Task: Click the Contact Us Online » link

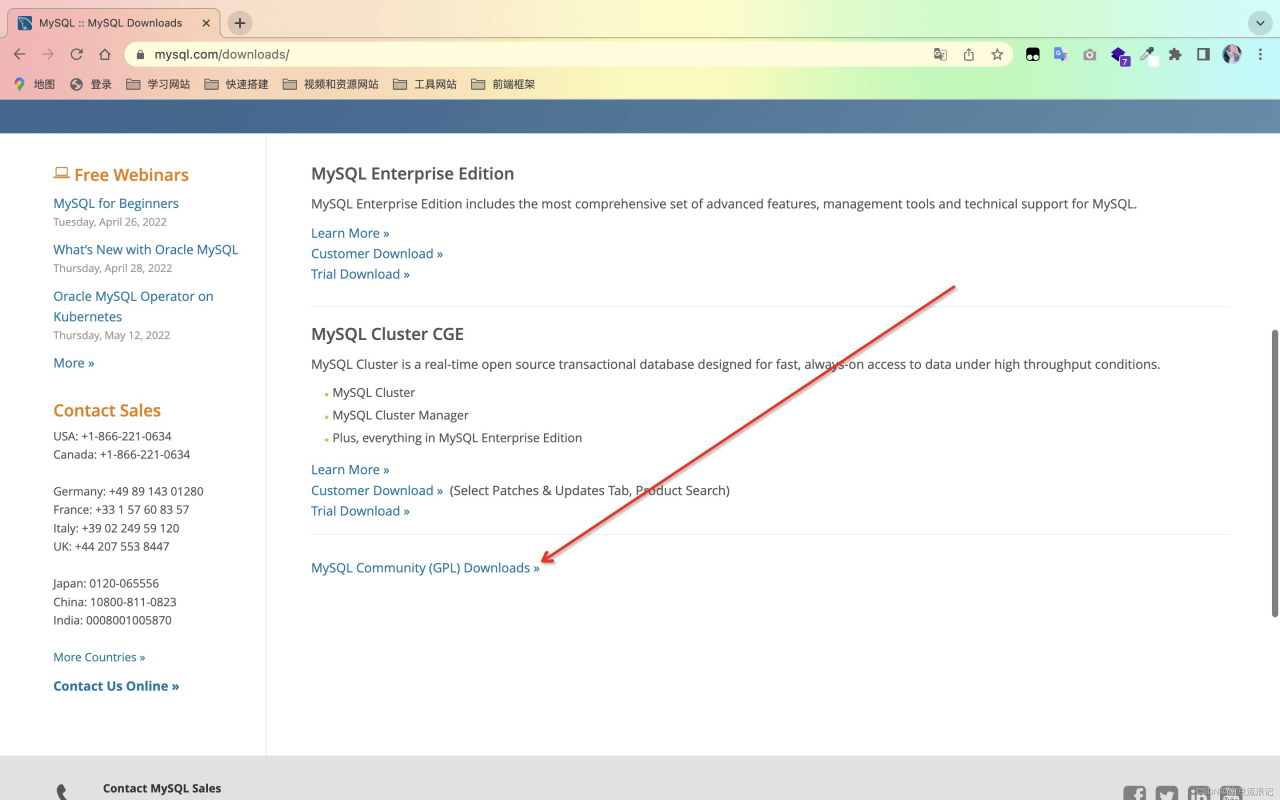Action: [x=116, y=686]
